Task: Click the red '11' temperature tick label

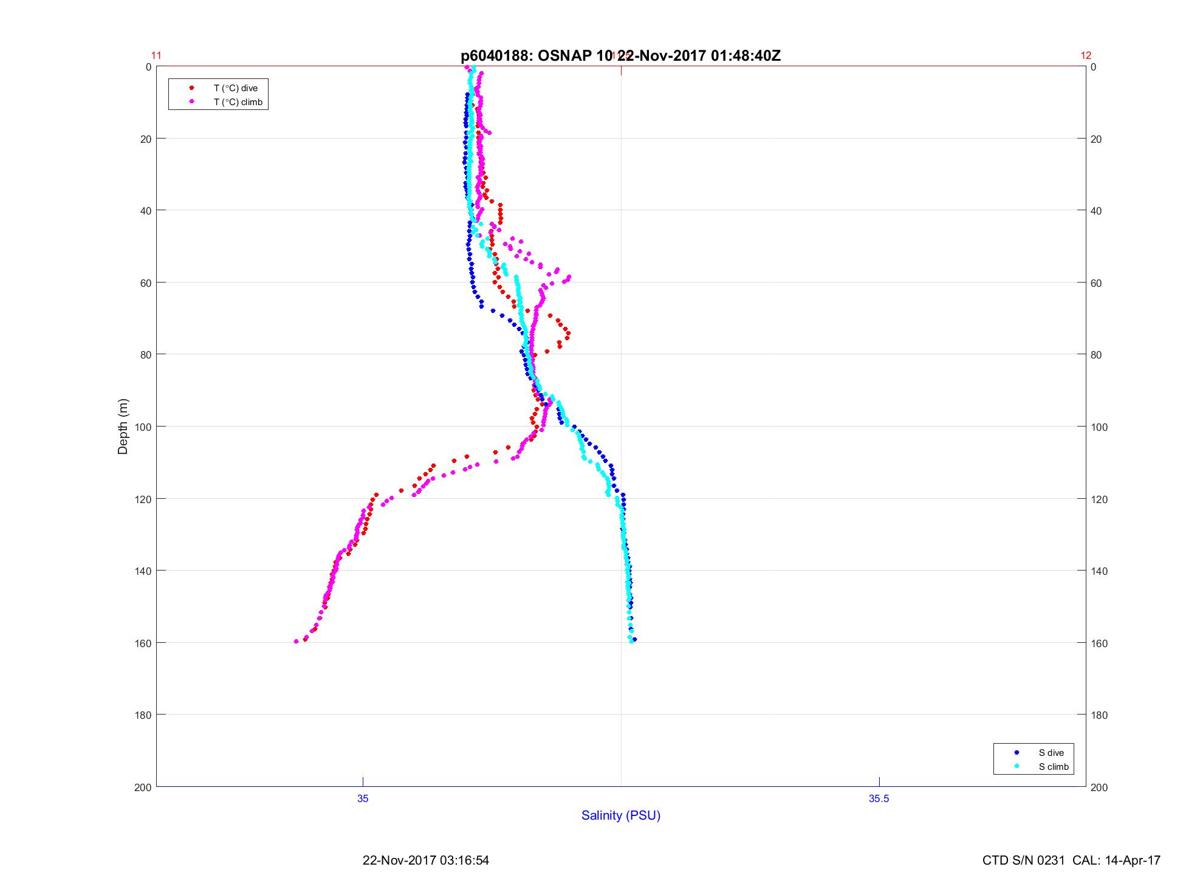Action: pyautogui.click(x=156, y=56)
